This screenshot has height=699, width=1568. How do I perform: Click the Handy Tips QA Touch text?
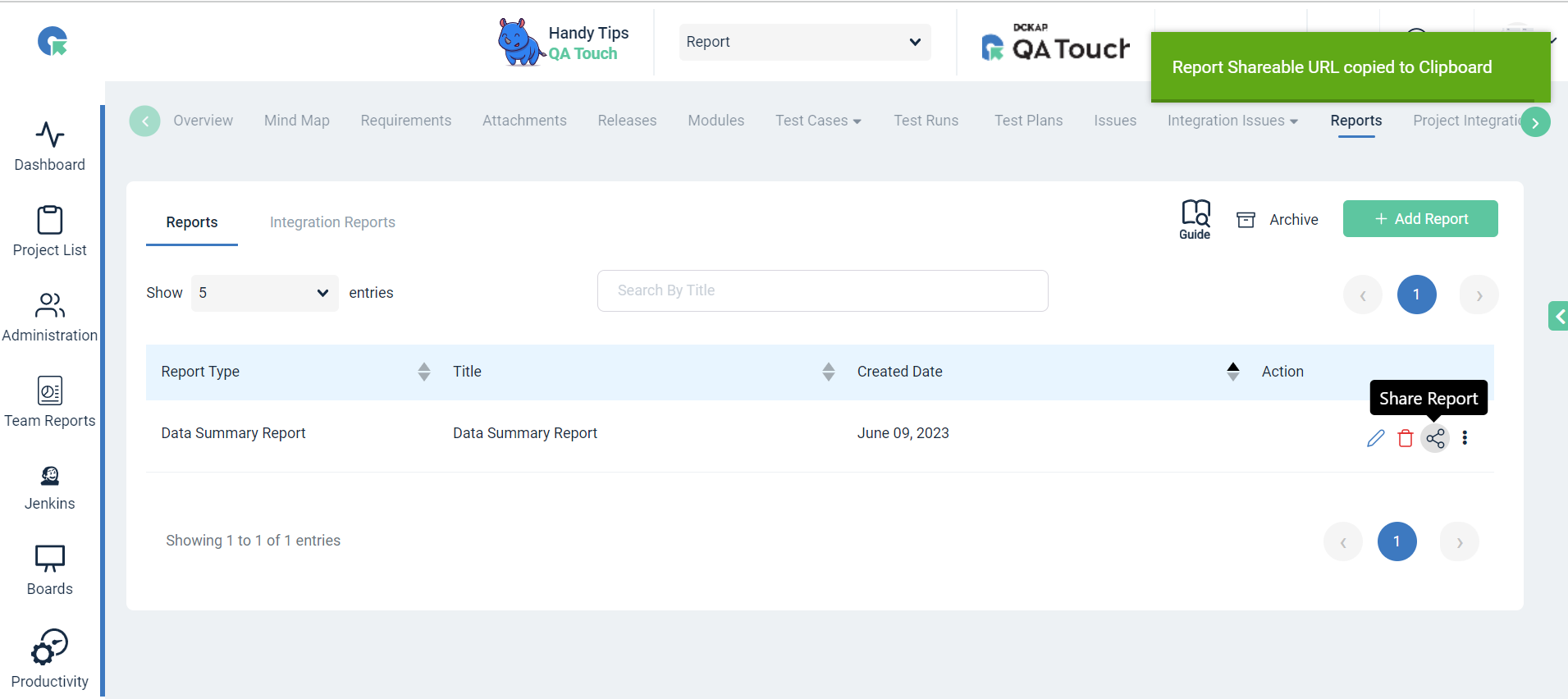[588, 43]
